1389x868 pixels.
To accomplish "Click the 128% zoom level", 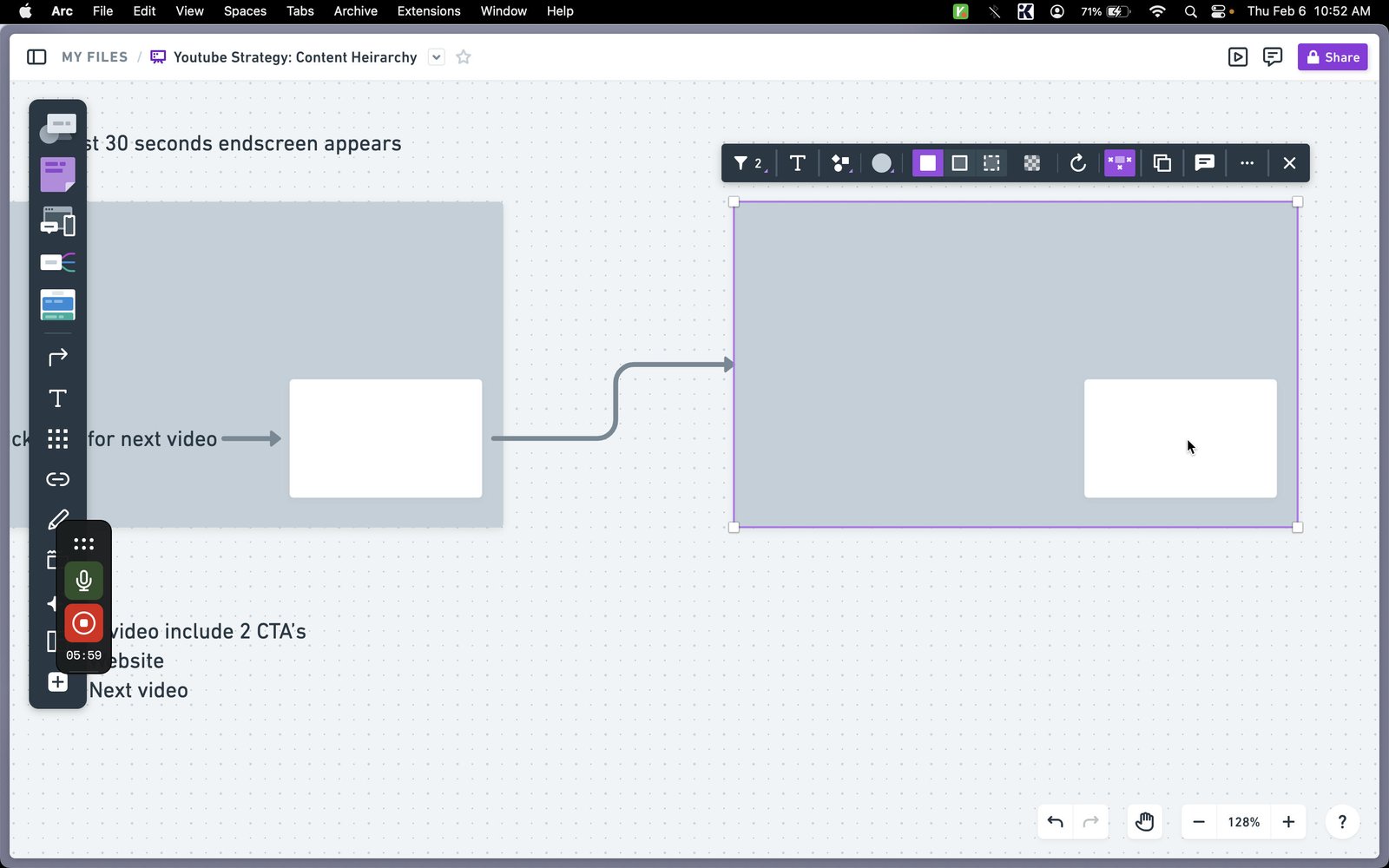I will [x=1243, y=822].
